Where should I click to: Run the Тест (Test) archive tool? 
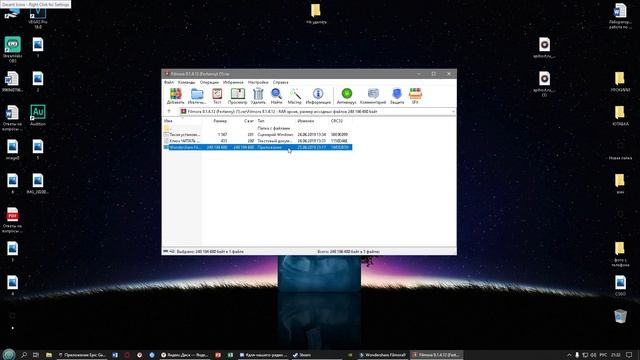217,96
